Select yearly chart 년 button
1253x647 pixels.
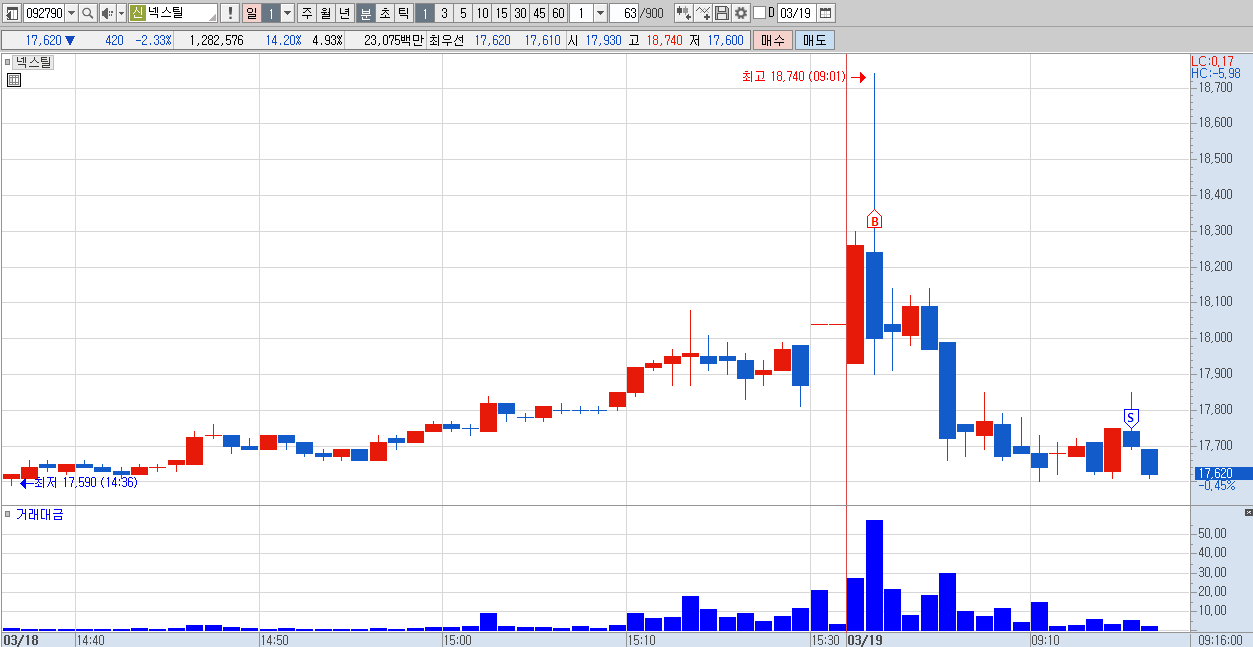(x=345, y=13)
